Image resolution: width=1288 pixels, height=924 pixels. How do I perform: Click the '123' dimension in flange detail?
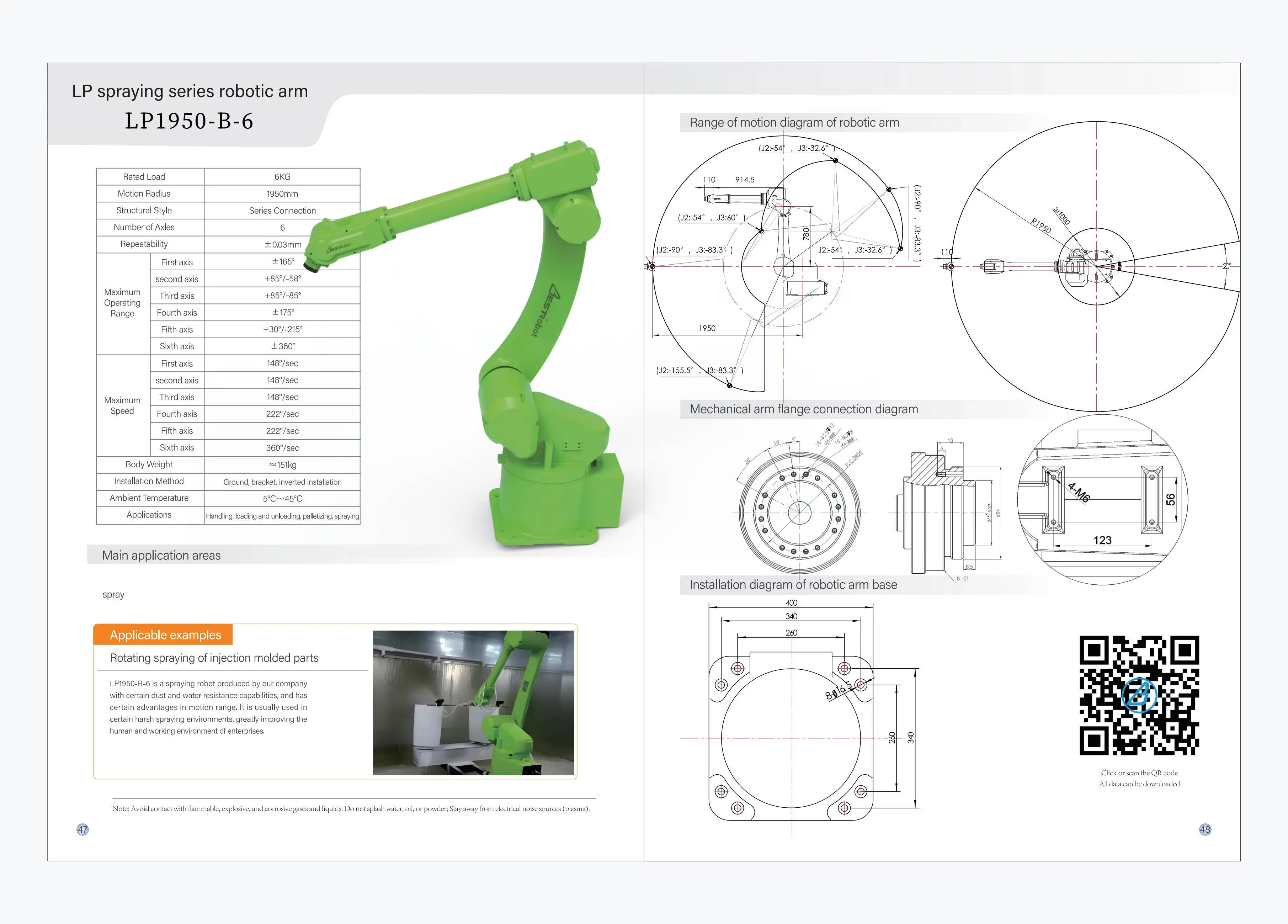1102,540
